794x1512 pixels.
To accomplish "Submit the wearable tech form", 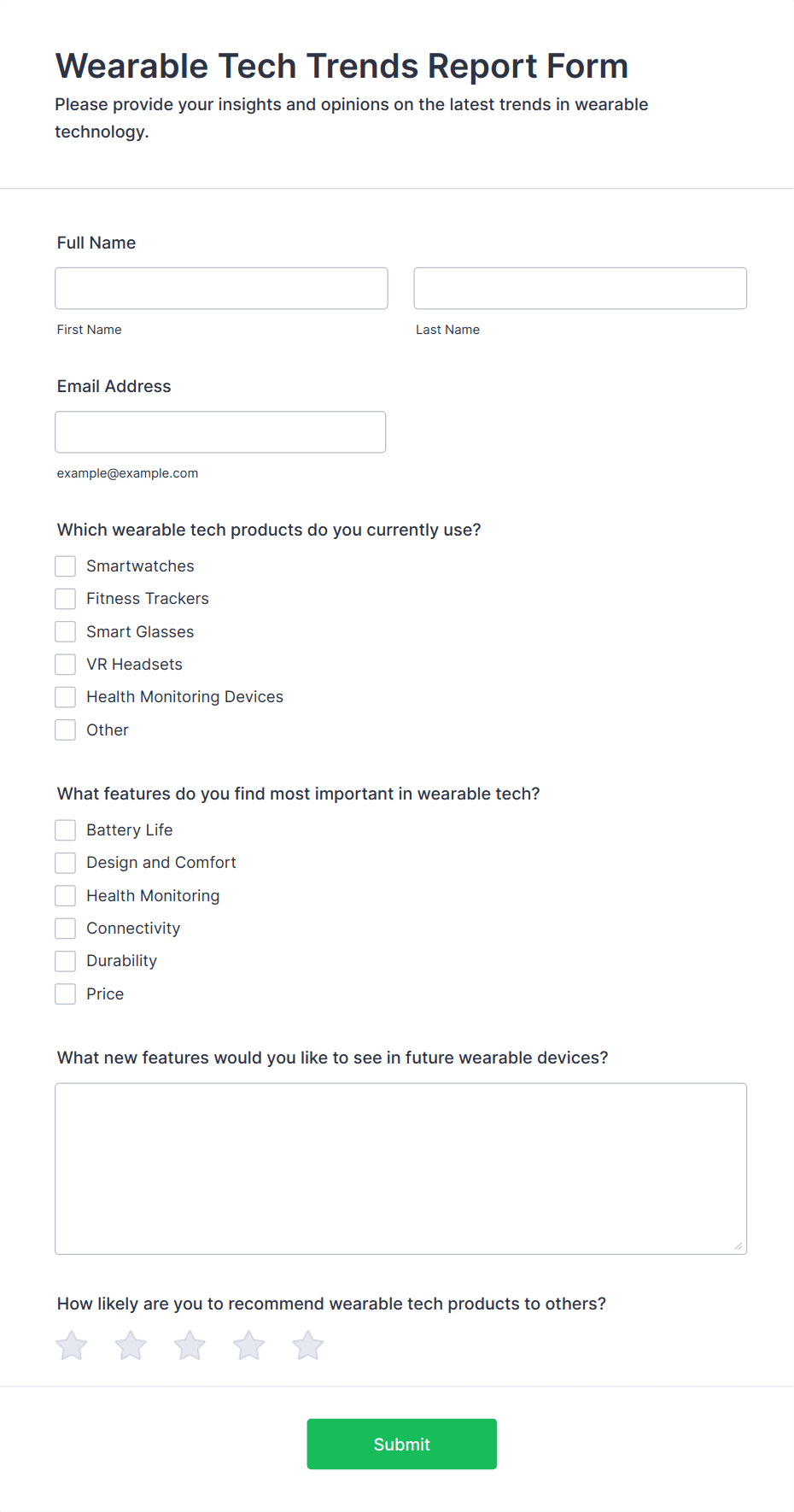I will click(402, 1445).
